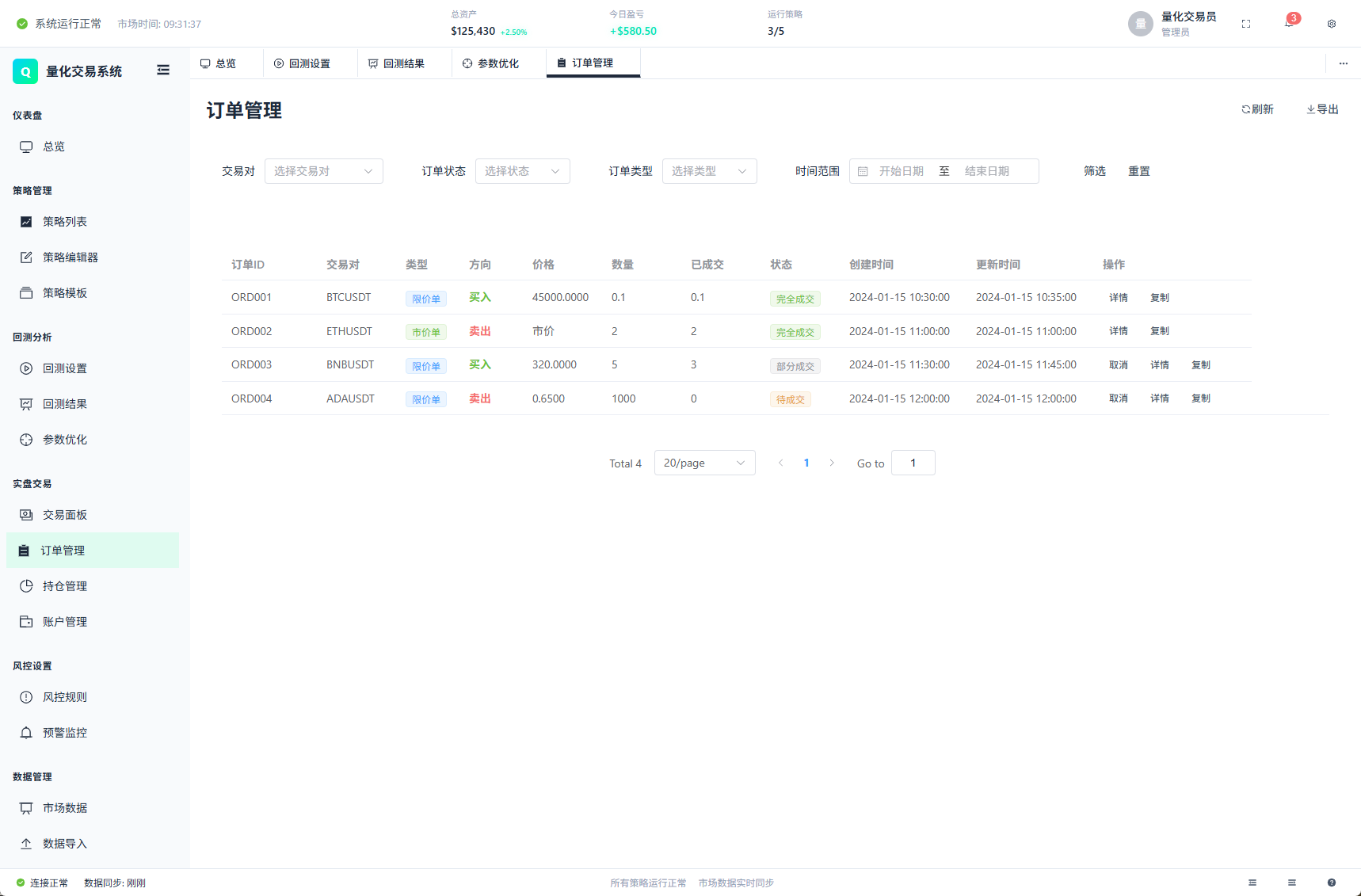
Task: Click the green Q logo icon
Action: 25,71
